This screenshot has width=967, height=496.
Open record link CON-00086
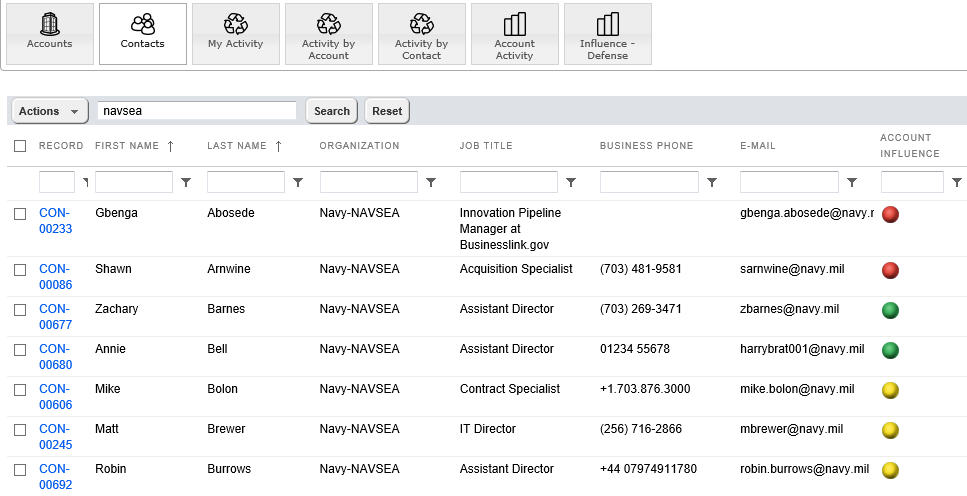coord(55,277)
